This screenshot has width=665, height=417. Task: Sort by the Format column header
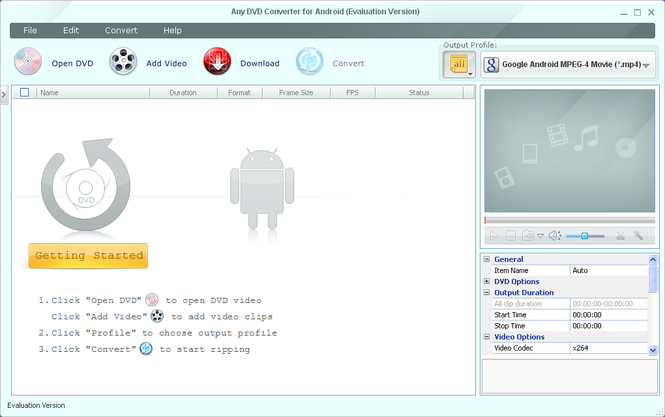[240, 92]
